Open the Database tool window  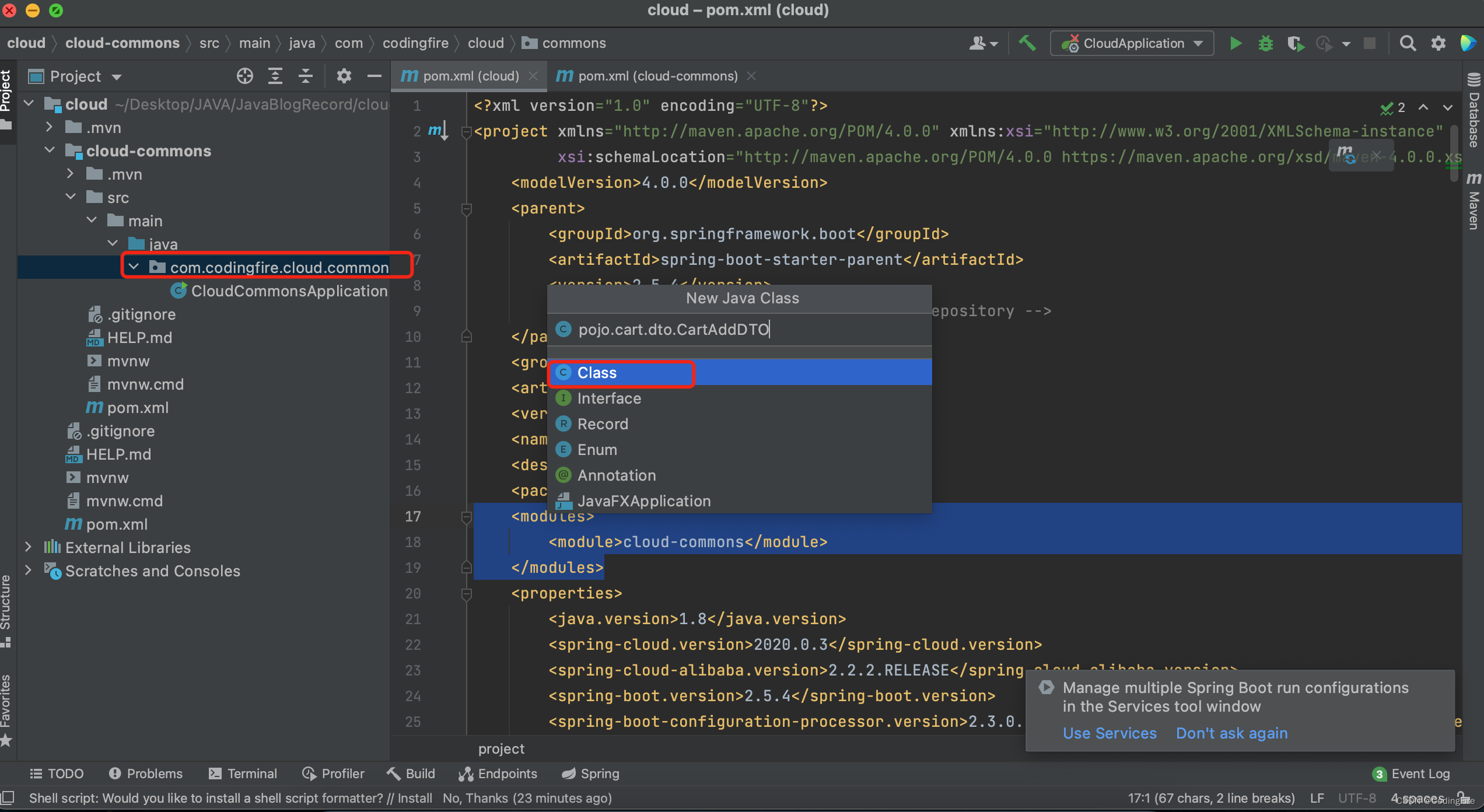[1474, 111]
